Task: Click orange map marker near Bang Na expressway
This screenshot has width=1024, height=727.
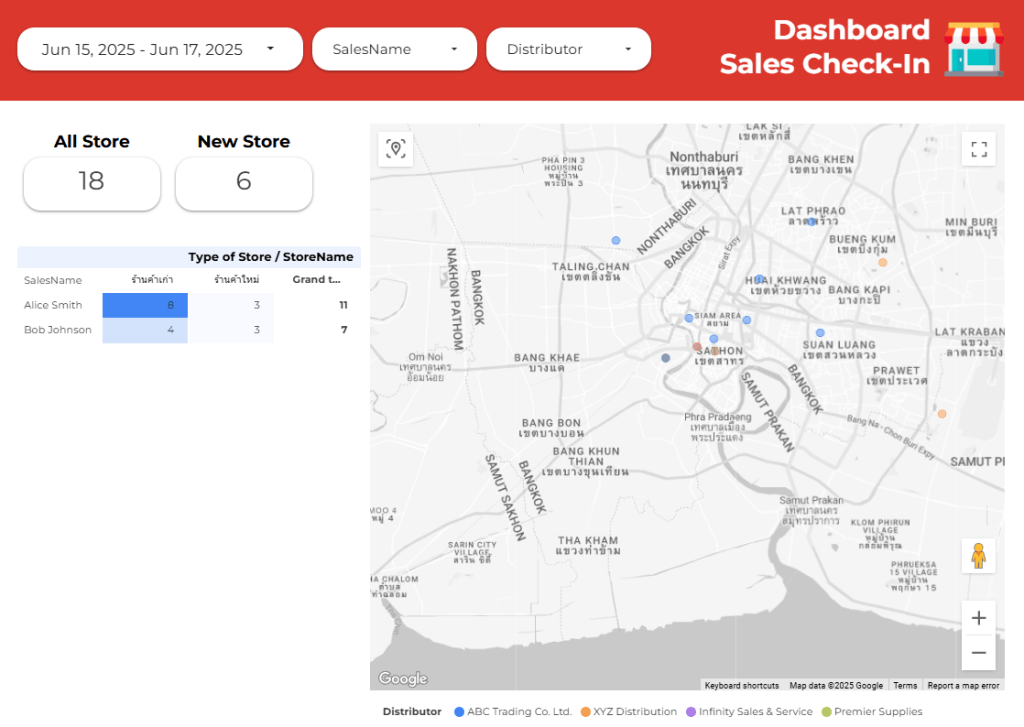Action: tap(941, 413)
